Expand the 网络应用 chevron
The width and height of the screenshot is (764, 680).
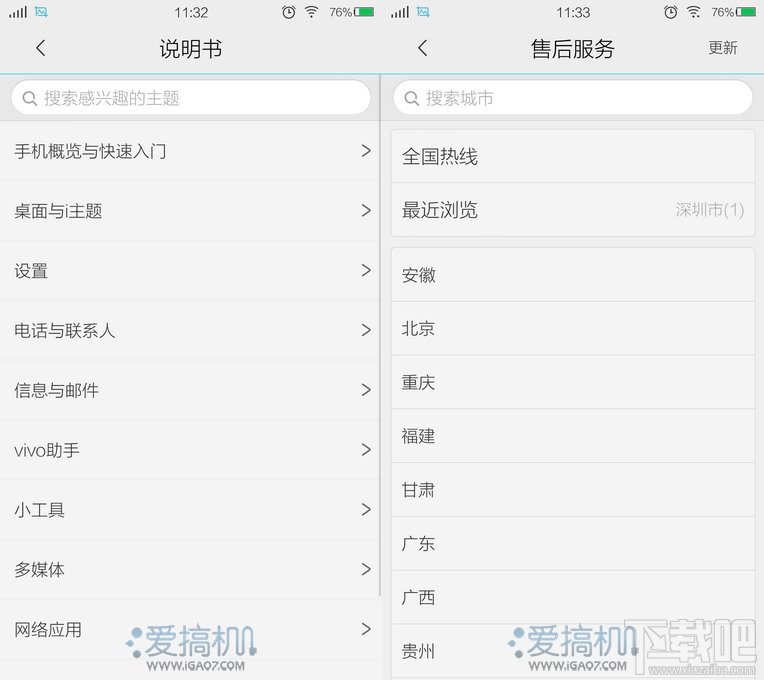[366, 629]
